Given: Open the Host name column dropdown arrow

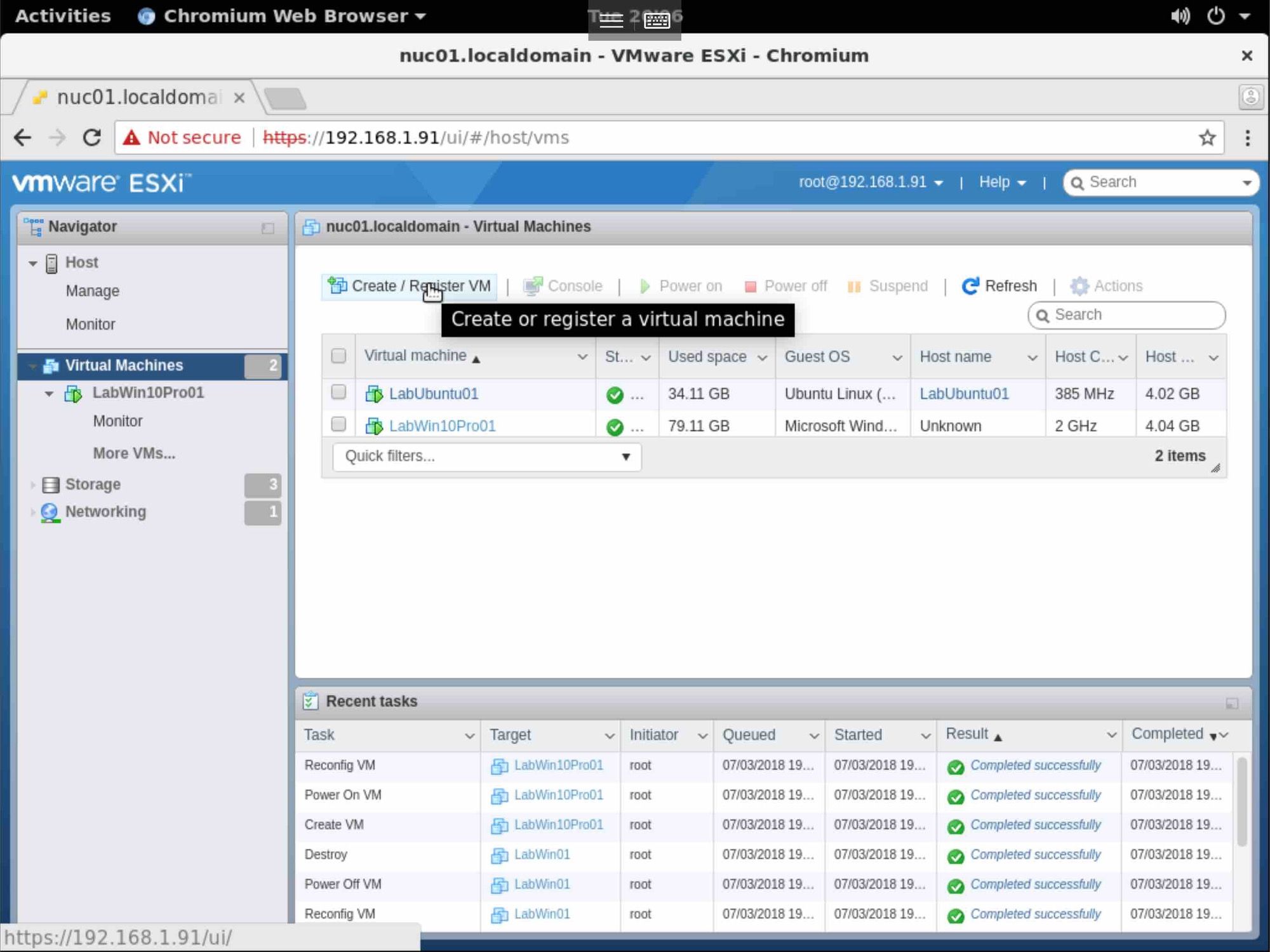Looking at the screenshot, I should pos(1033,358).
